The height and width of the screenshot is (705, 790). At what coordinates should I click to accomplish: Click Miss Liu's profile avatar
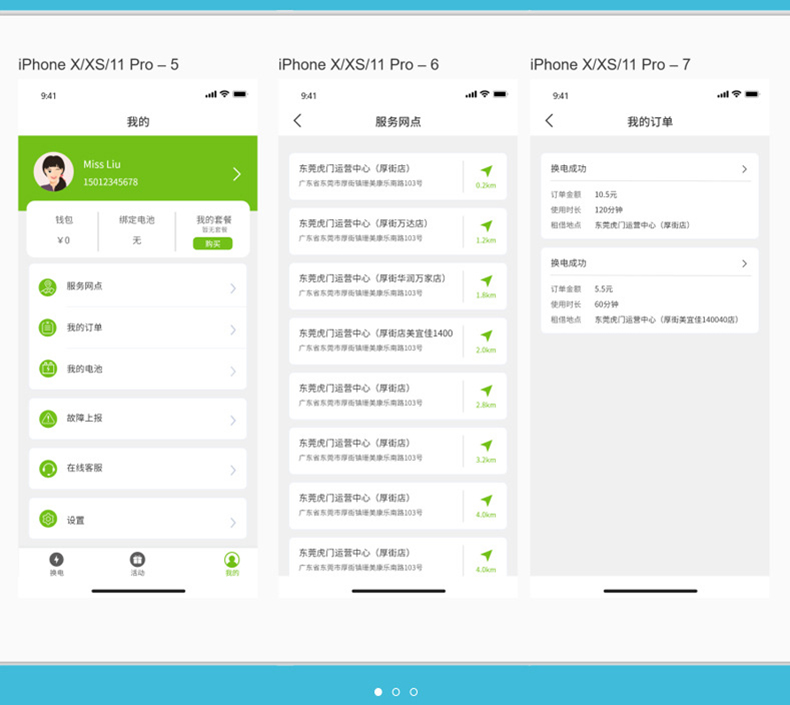click(x=54, y=172)
